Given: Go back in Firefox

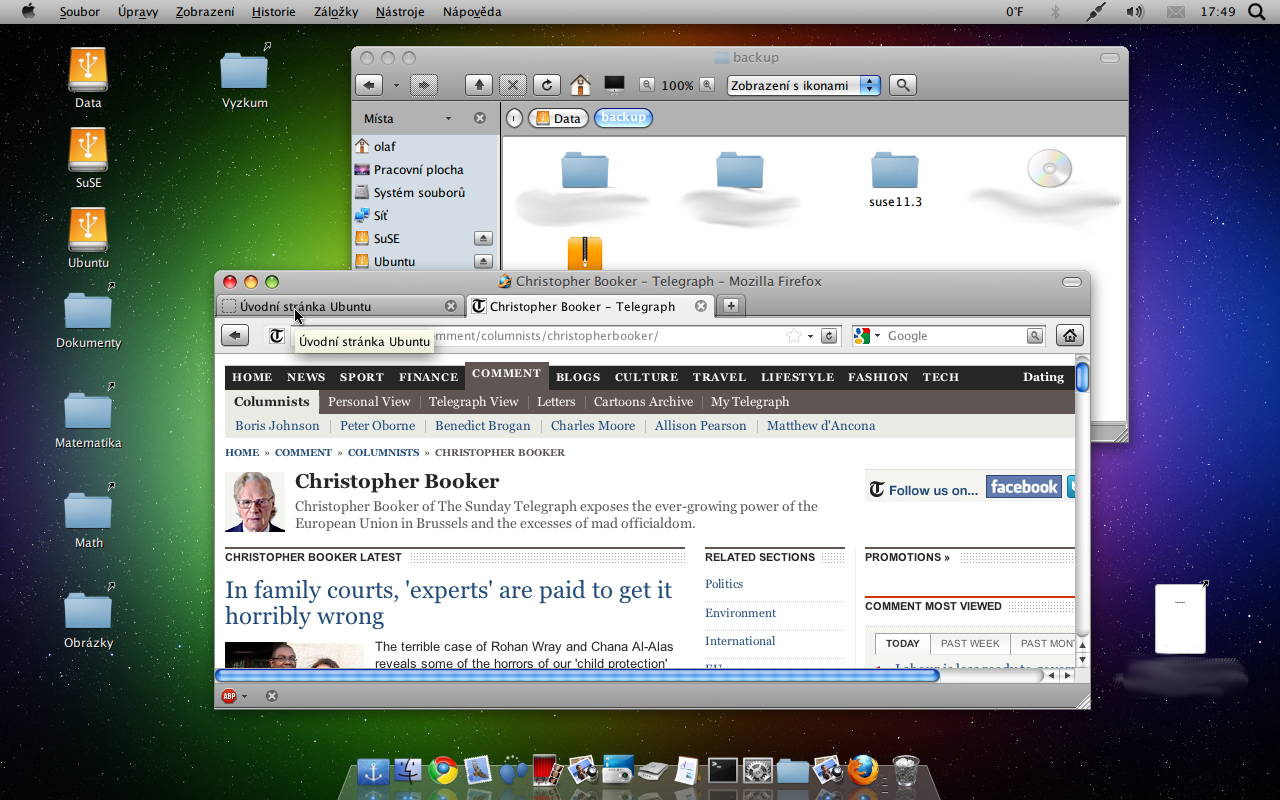Looking at the screenshot, I should [235, 335].
